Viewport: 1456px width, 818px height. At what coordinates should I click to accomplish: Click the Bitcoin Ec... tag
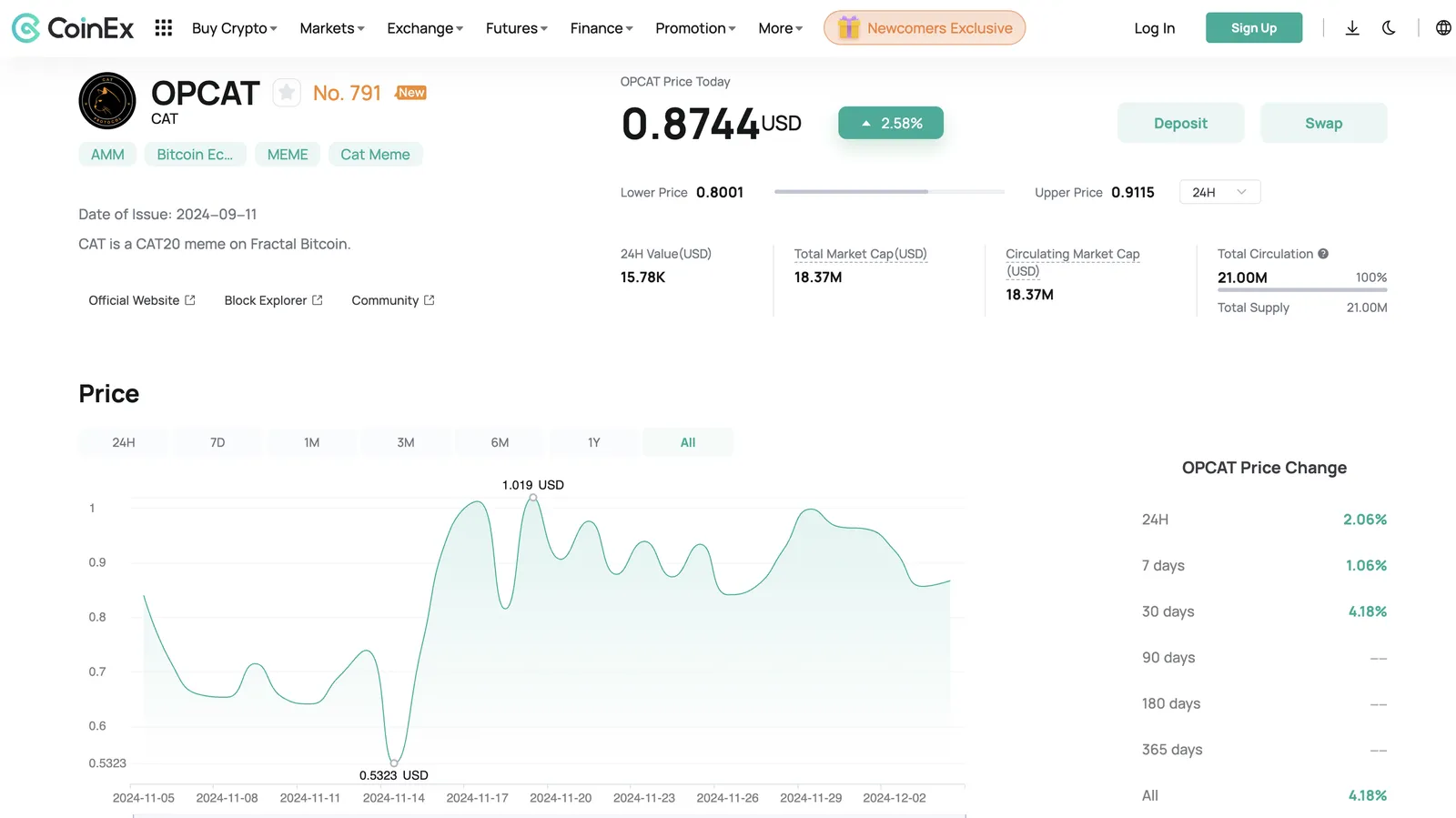[195, 155]
